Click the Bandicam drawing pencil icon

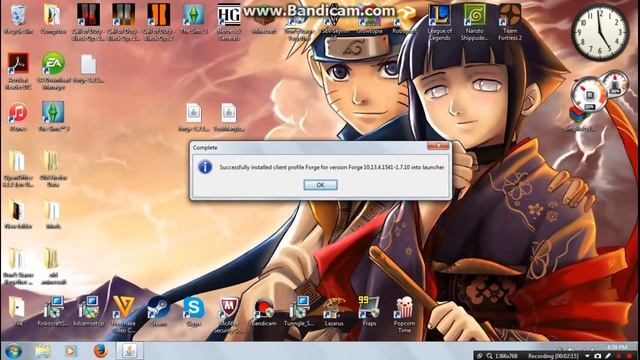pos(608,356)
